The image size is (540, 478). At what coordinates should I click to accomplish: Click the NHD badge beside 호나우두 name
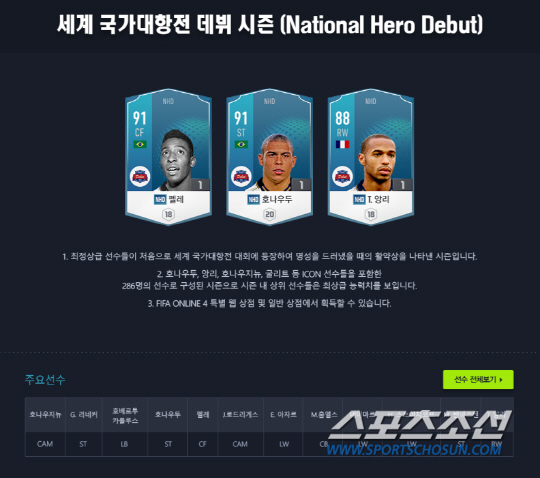[253, 199]
